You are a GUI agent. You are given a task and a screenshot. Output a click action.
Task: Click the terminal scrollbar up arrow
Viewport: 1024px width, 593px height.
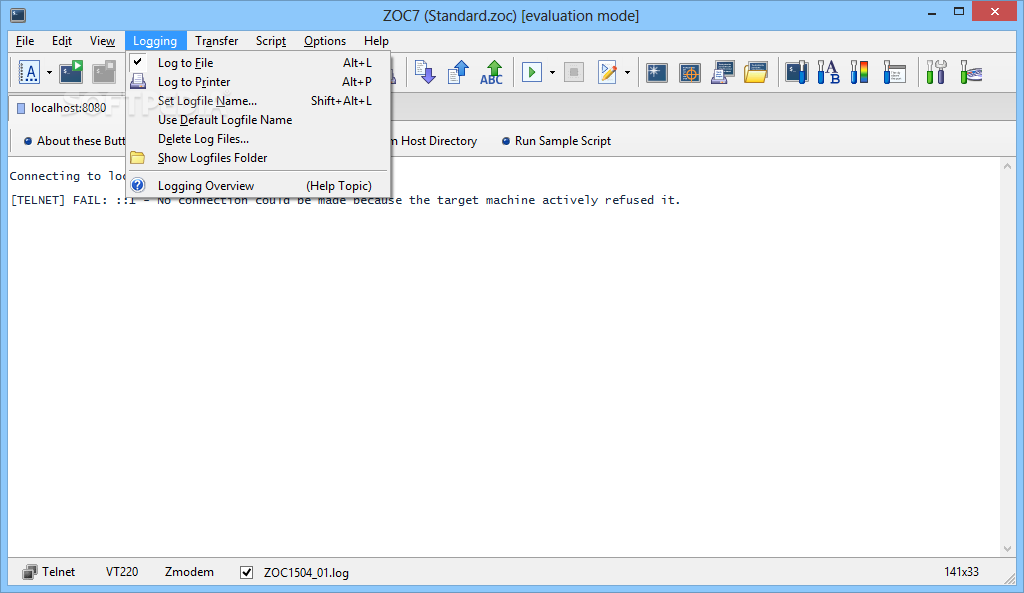pos(1007,167)
